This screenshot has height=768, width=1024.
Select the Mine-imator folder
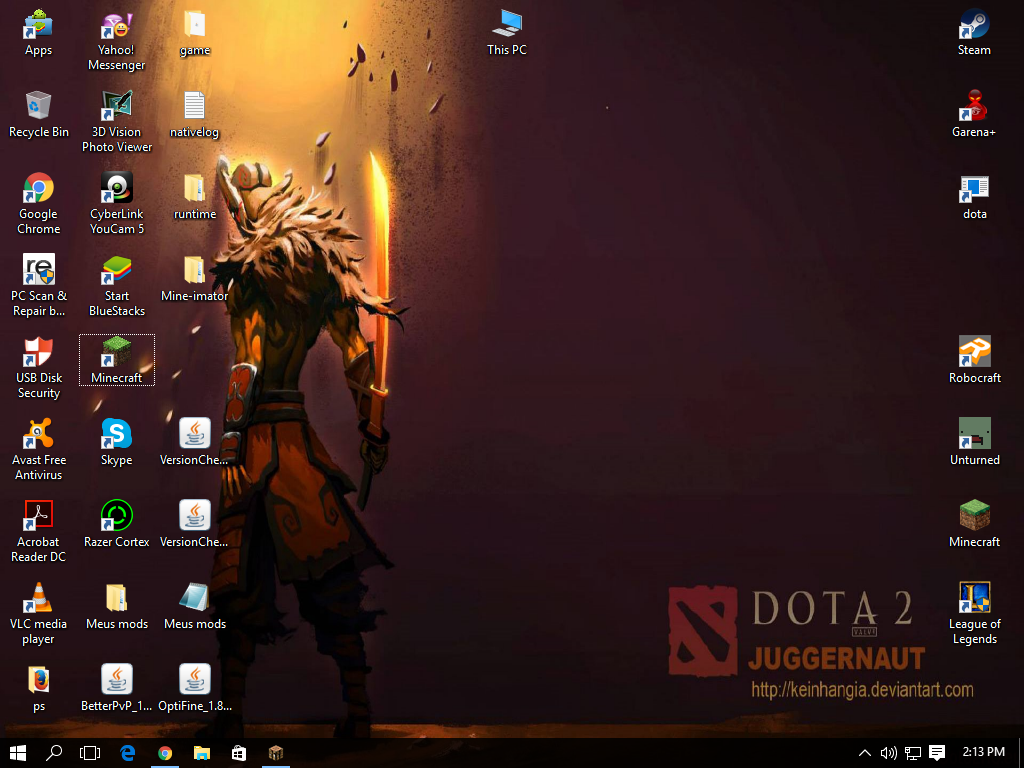(195, 279)
